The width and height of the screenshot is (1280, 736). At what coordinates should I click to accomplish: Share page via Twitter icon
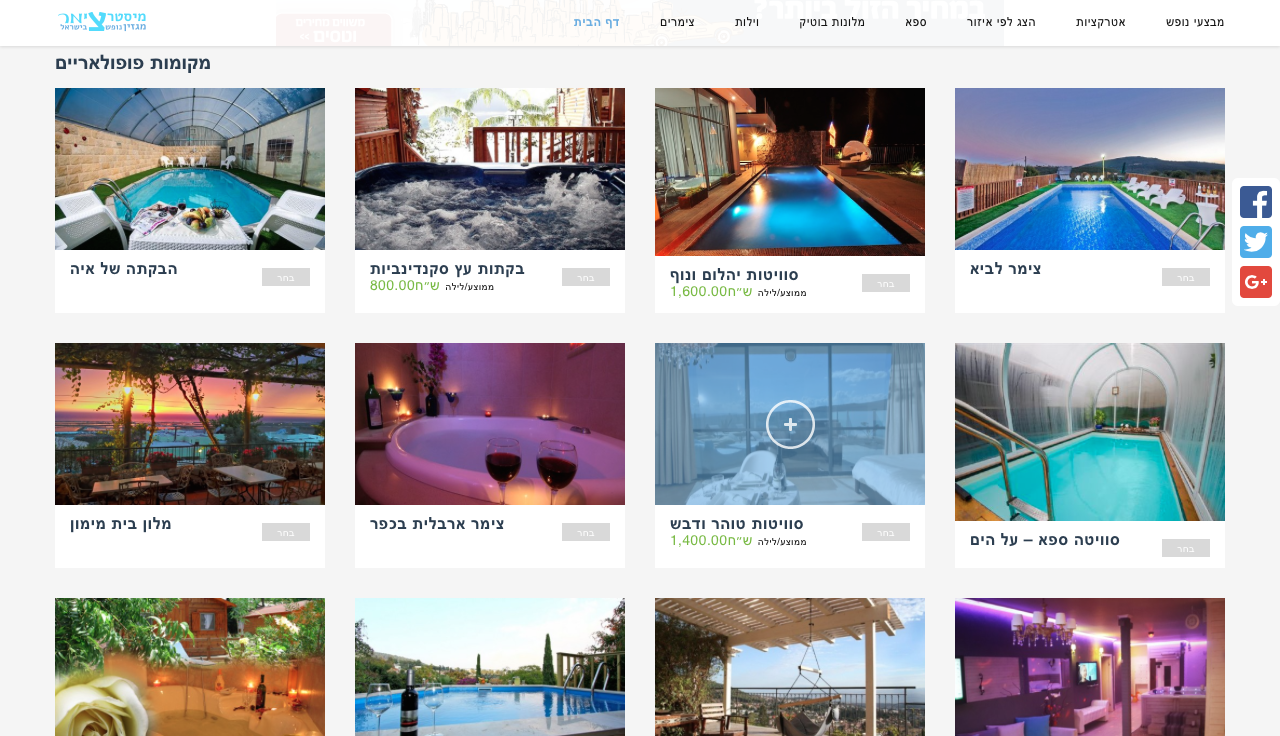point(1256,242)
